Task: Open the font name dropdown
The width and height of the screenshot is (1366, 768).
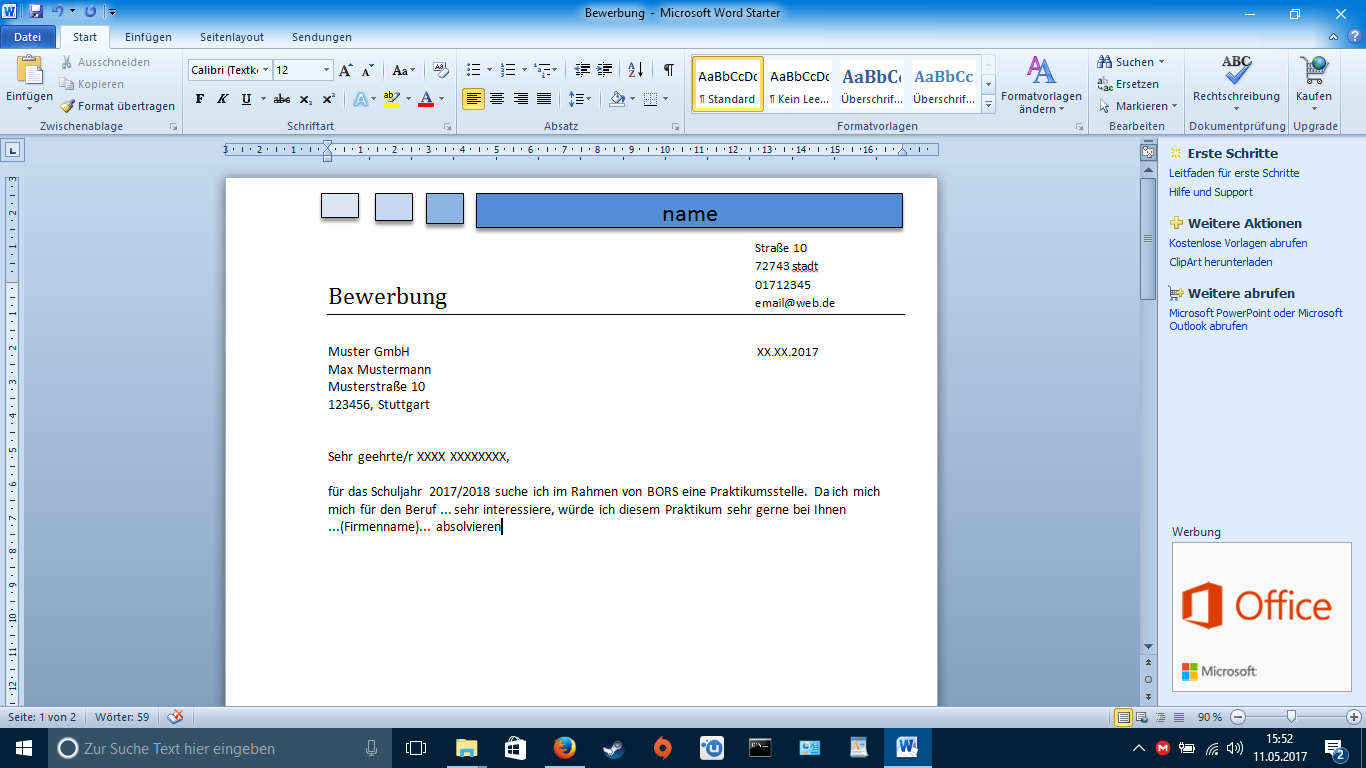Action: [x=266, y=70]
